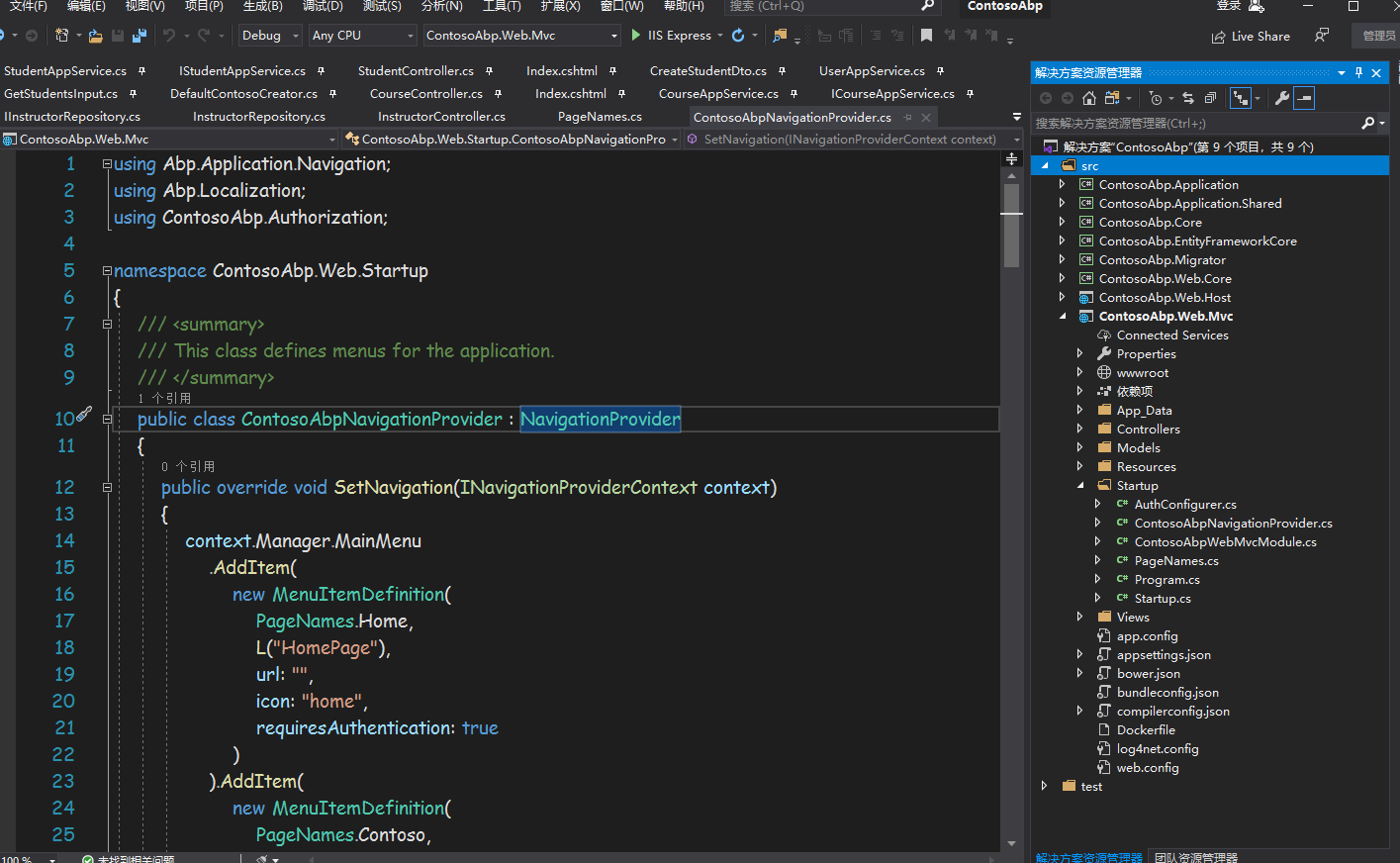Viewport: 1400px width, 863px height.
Task: Click the Live Share button label
Action: [x=1260, y=37]
